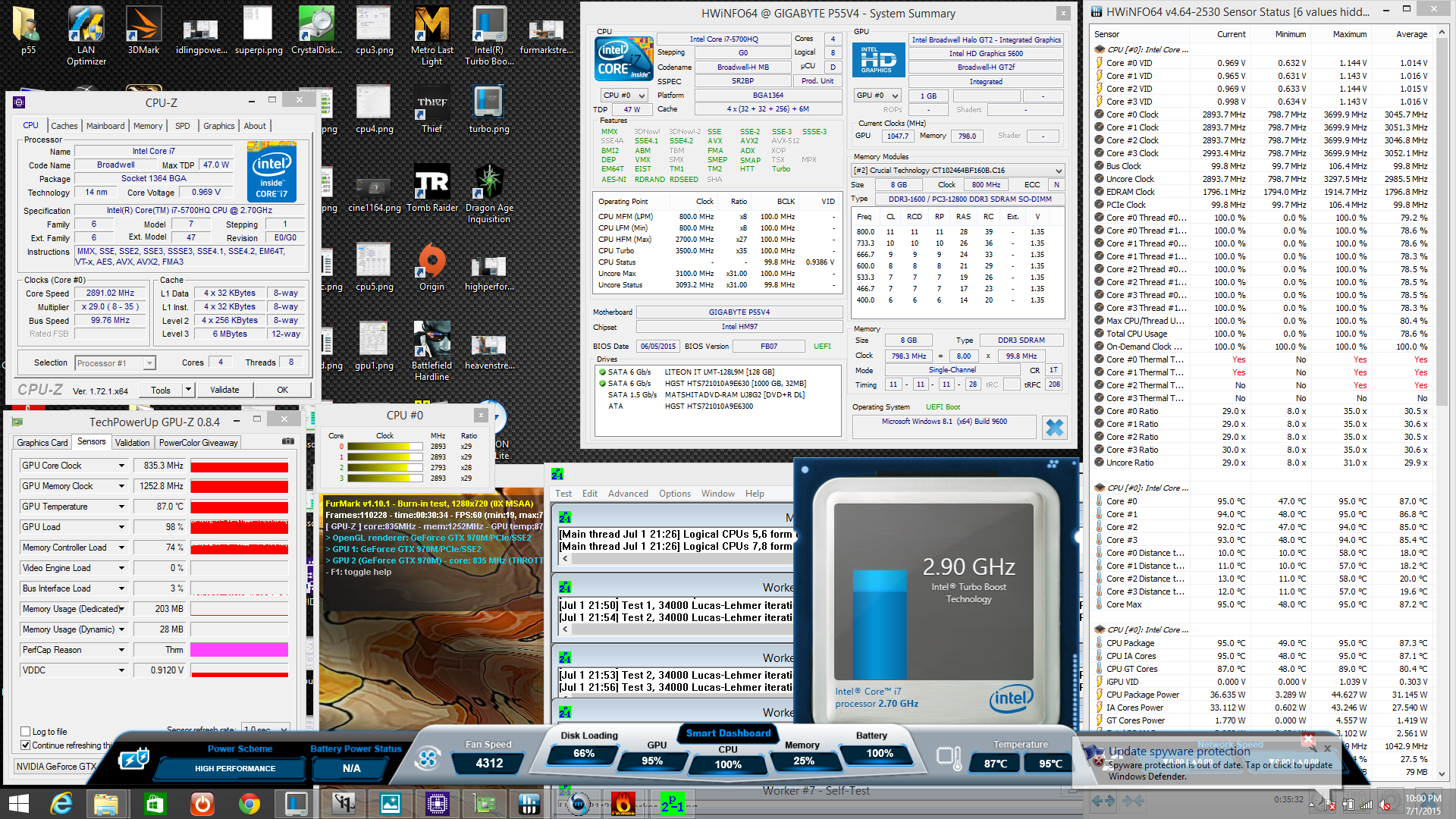
Task: Click the GPU-Z screenshot camera icon
Action: coord(287,441)
